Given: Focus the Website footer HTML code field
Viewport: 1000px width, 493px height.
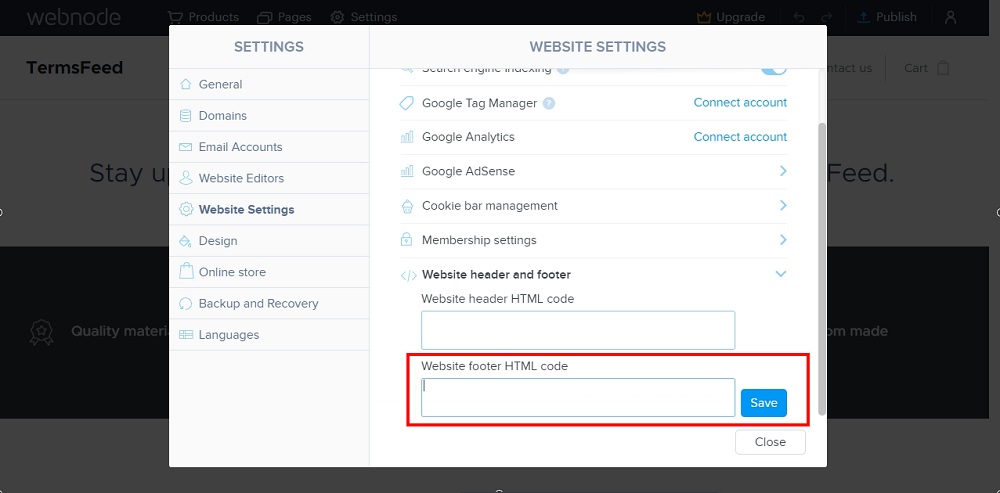Looking at the screenshot, I should pos(578,397).
